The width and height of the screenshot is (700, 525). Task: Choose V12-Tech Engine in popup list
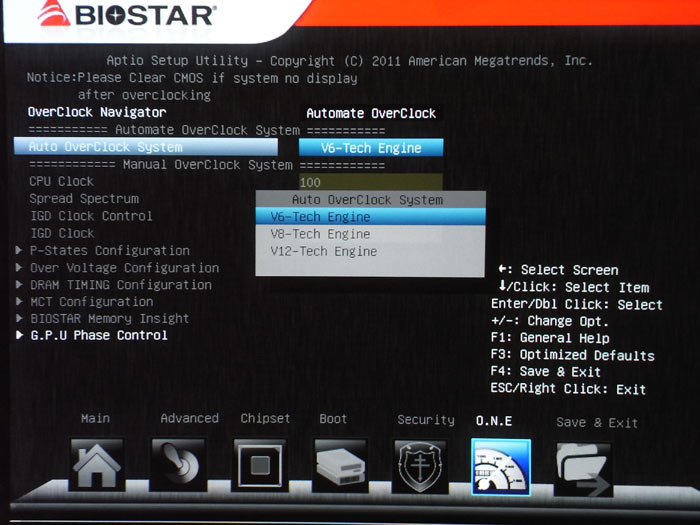pyautogui.click(x=370, y=251)
